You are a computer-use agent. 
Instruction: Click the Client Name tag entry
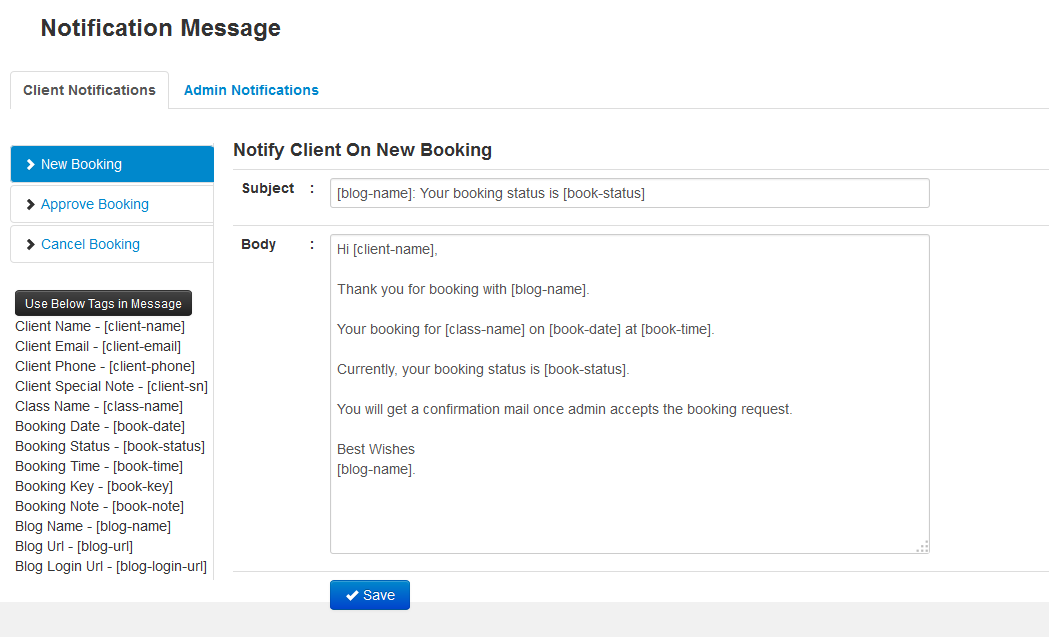[x=100, y=327]
